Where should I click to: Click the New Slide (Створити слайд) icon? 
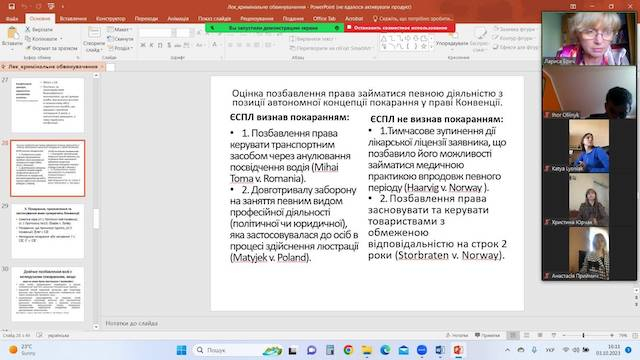(x=94, y=33)
